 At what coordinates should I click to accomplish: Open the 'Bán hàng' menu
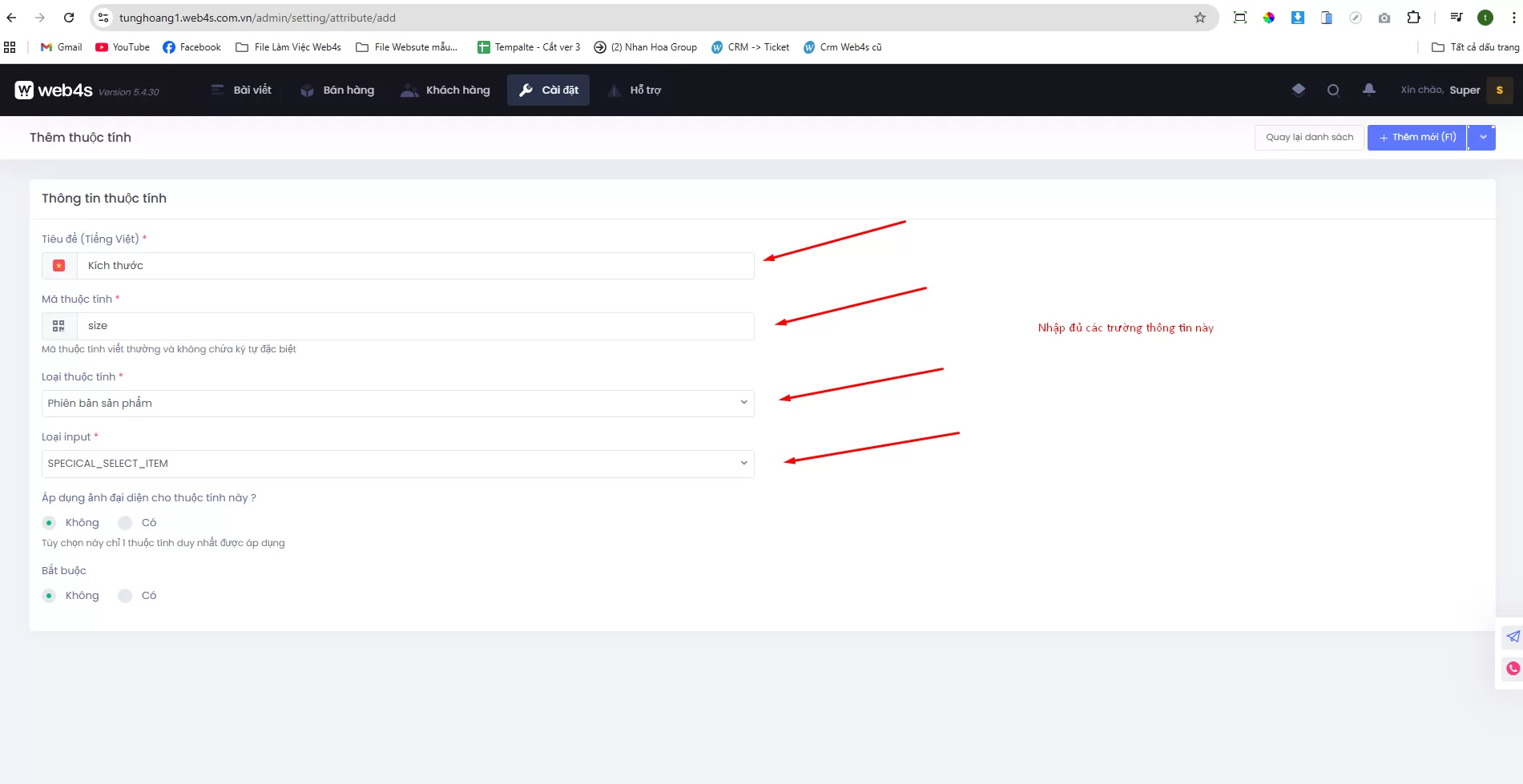tap(337, 90)
